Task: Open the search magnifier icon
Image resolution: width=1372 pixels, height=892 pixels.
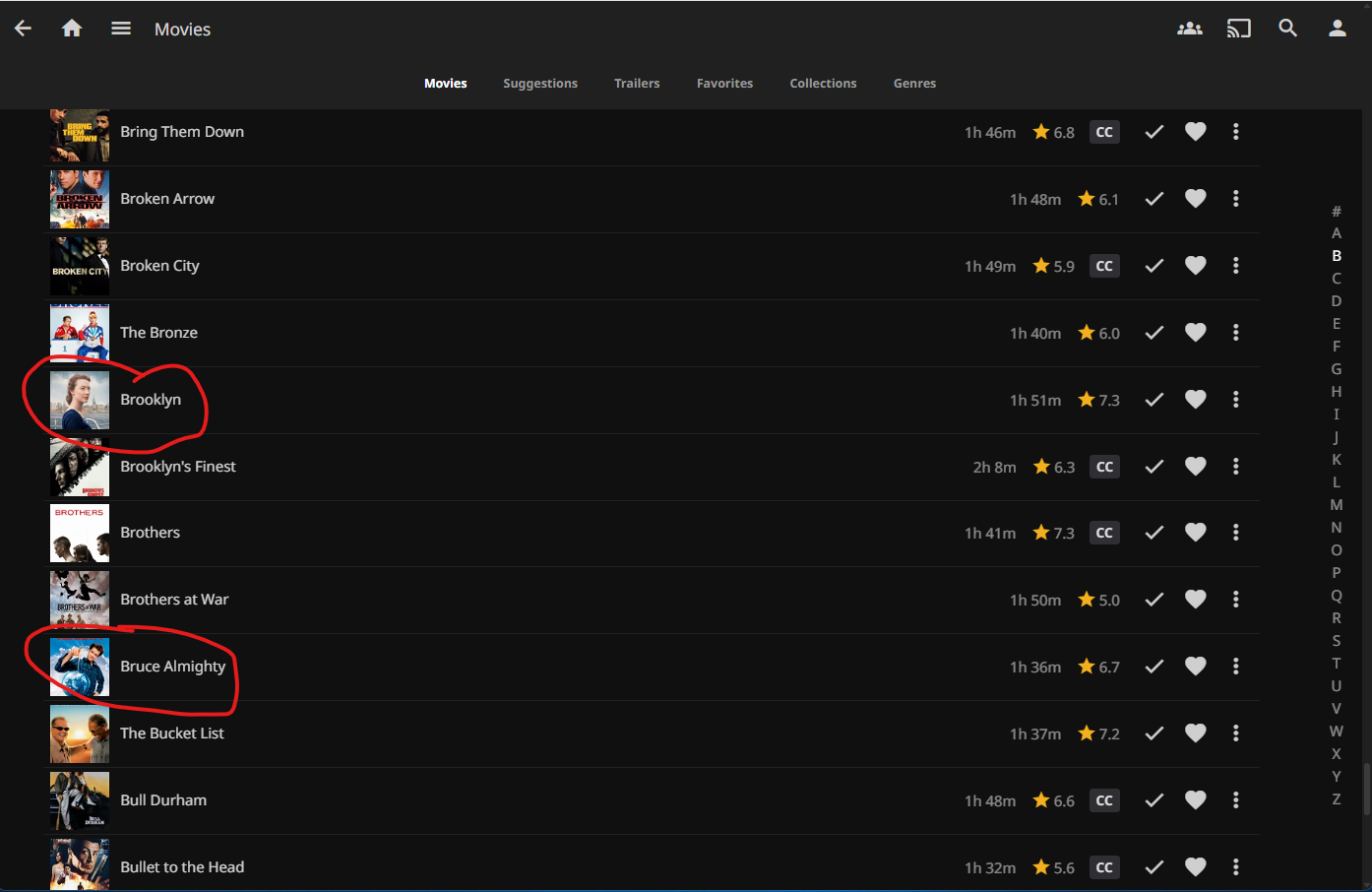Action: pyautogui.click(x=1287, y=29)
